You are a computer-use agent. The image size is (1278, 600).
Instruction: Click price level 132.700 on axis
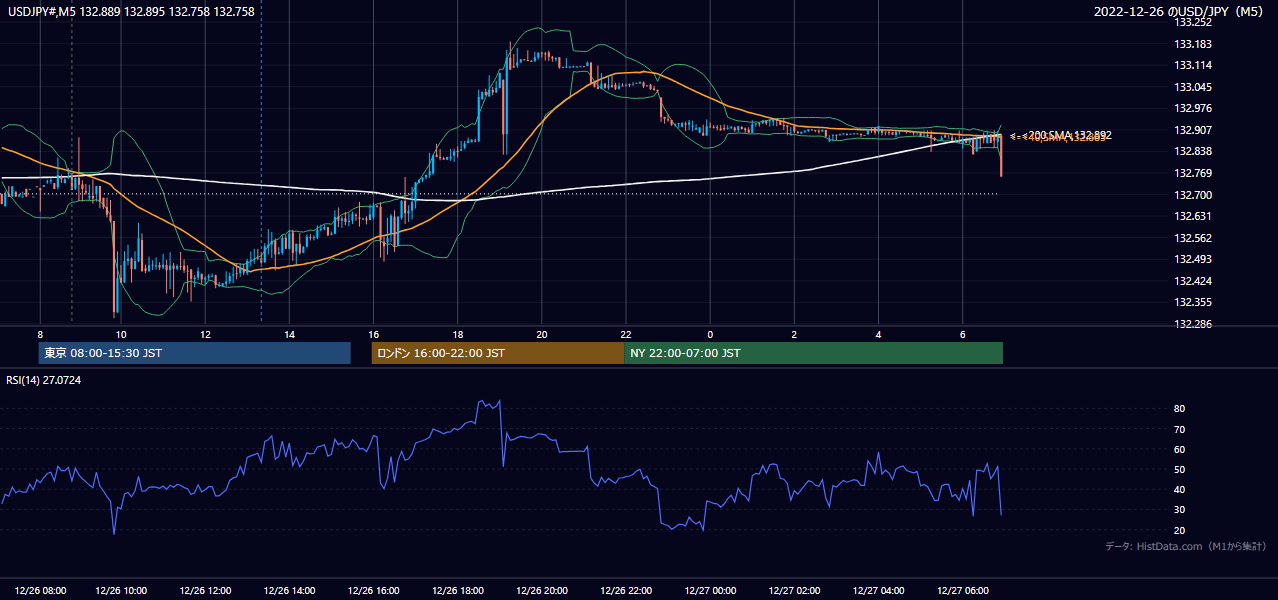click(1192, 195)
